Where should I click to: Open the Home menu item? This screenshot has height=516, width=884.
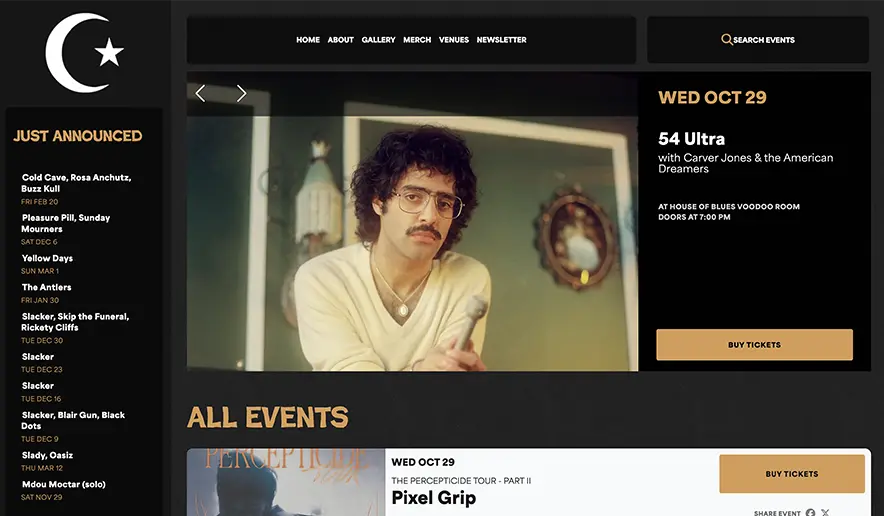(x=308, y=39)
